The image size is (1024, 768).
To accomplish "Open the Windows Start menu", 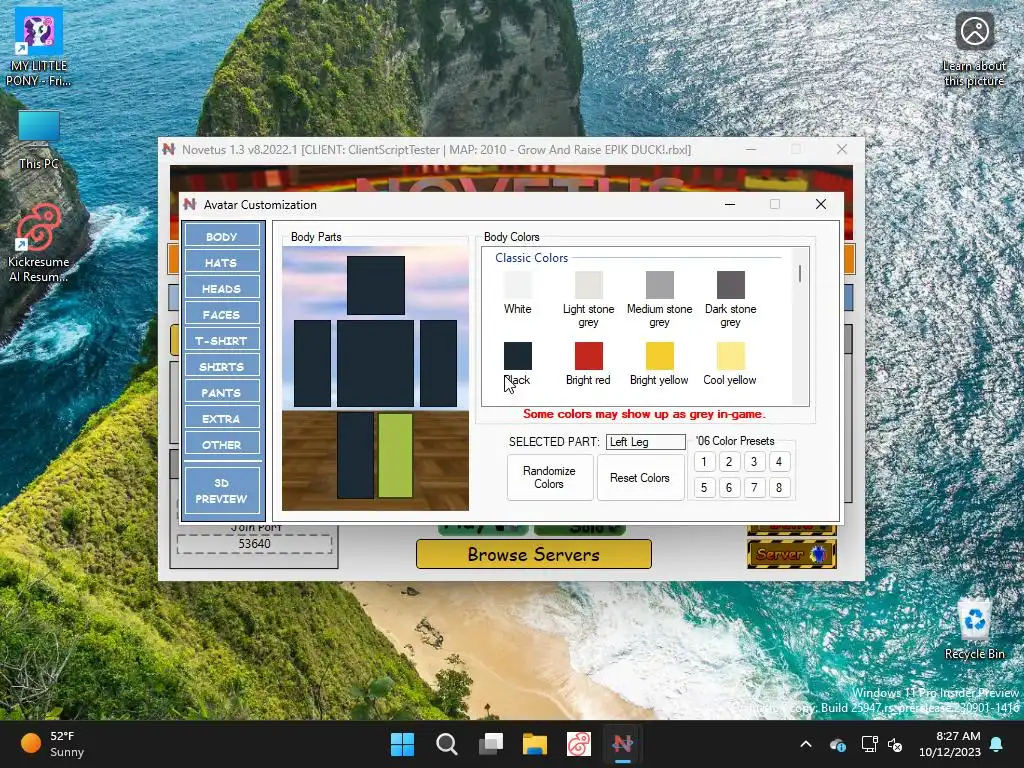I will (x=402, y=744).
